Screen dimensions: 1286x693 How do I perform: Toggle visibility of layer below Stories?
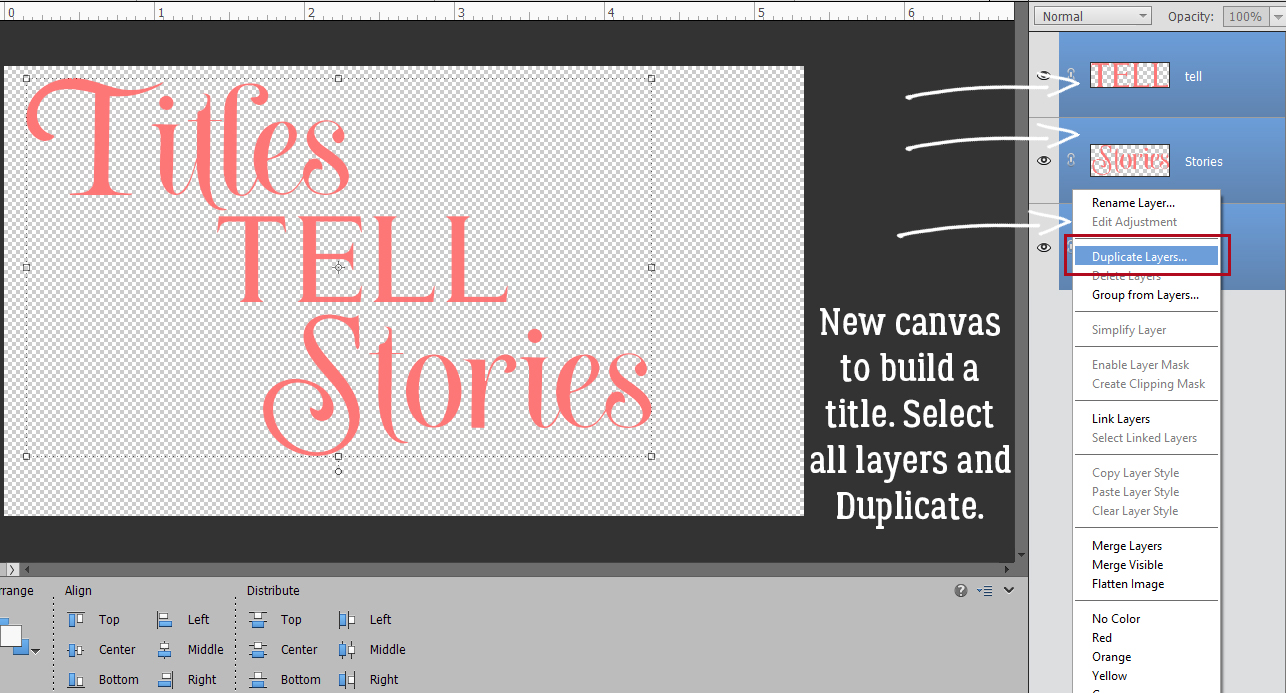(x=1044, y=247)
